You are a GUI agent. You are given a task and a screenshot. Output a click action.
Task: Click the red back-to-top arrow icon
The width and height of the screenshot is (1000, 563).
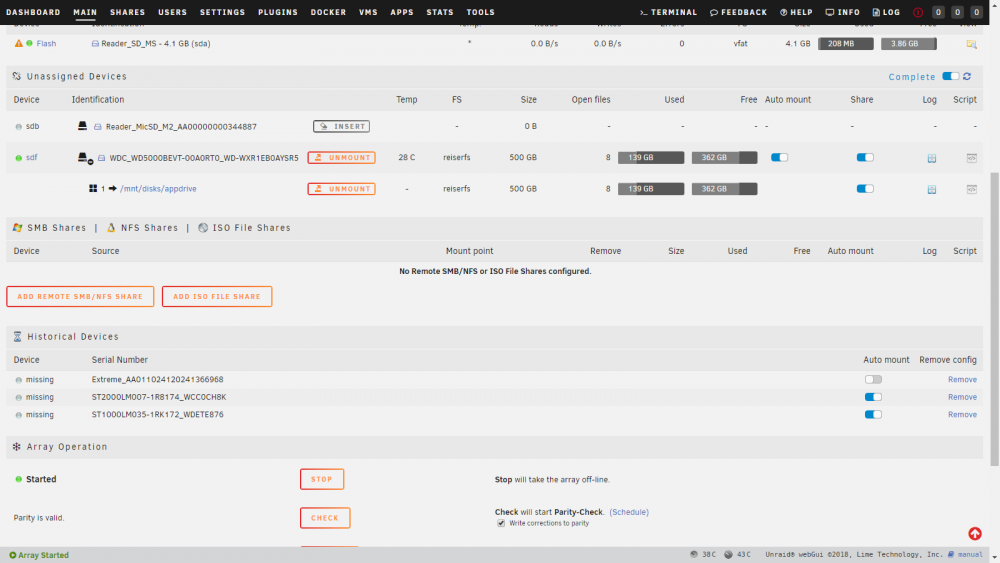pyautogui.click(x=974, y=534)
